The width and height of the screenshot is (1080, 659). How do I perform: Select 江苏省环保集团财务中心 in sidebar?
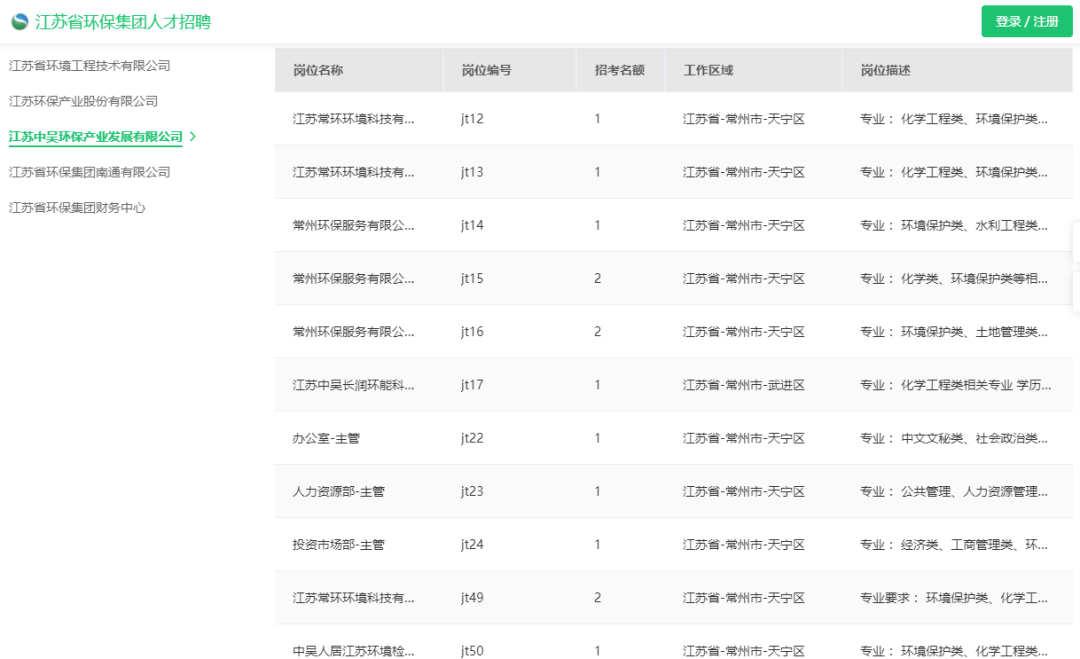click(77, 208)
